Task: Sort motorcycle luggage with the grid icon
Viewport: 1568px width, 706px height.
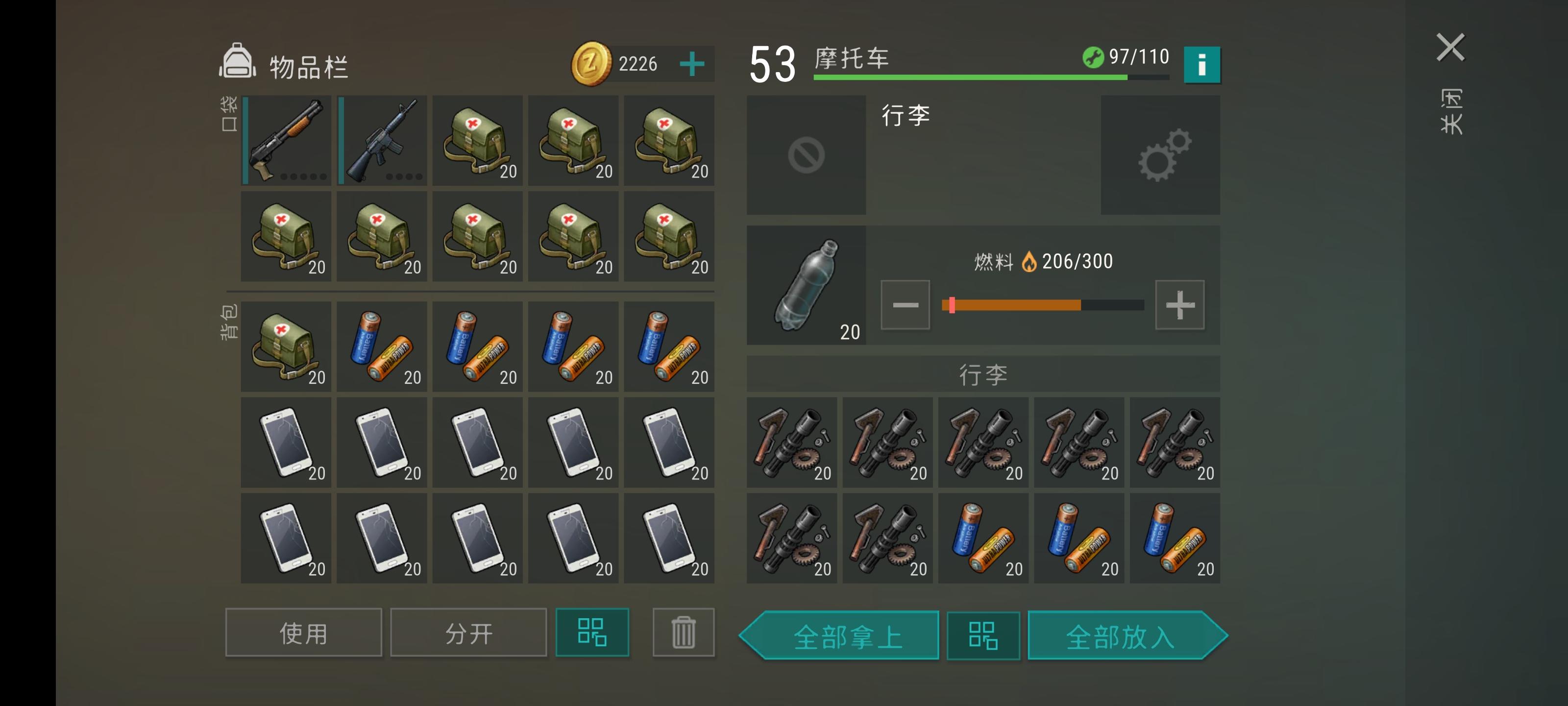Action: 983,635
